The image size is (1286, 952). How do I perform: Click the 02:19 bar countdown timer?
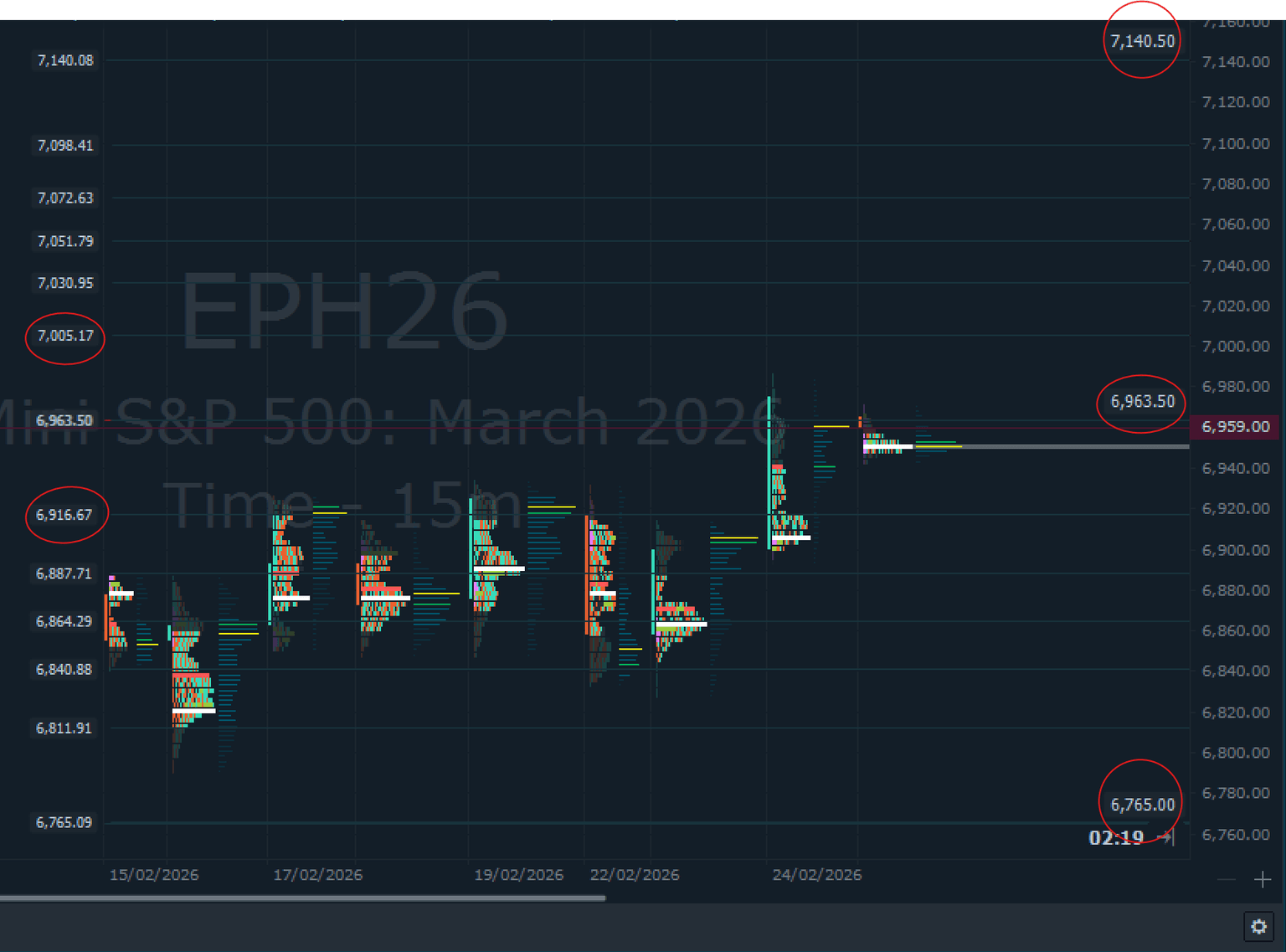pyautogui.click(x=1116, y=837)
